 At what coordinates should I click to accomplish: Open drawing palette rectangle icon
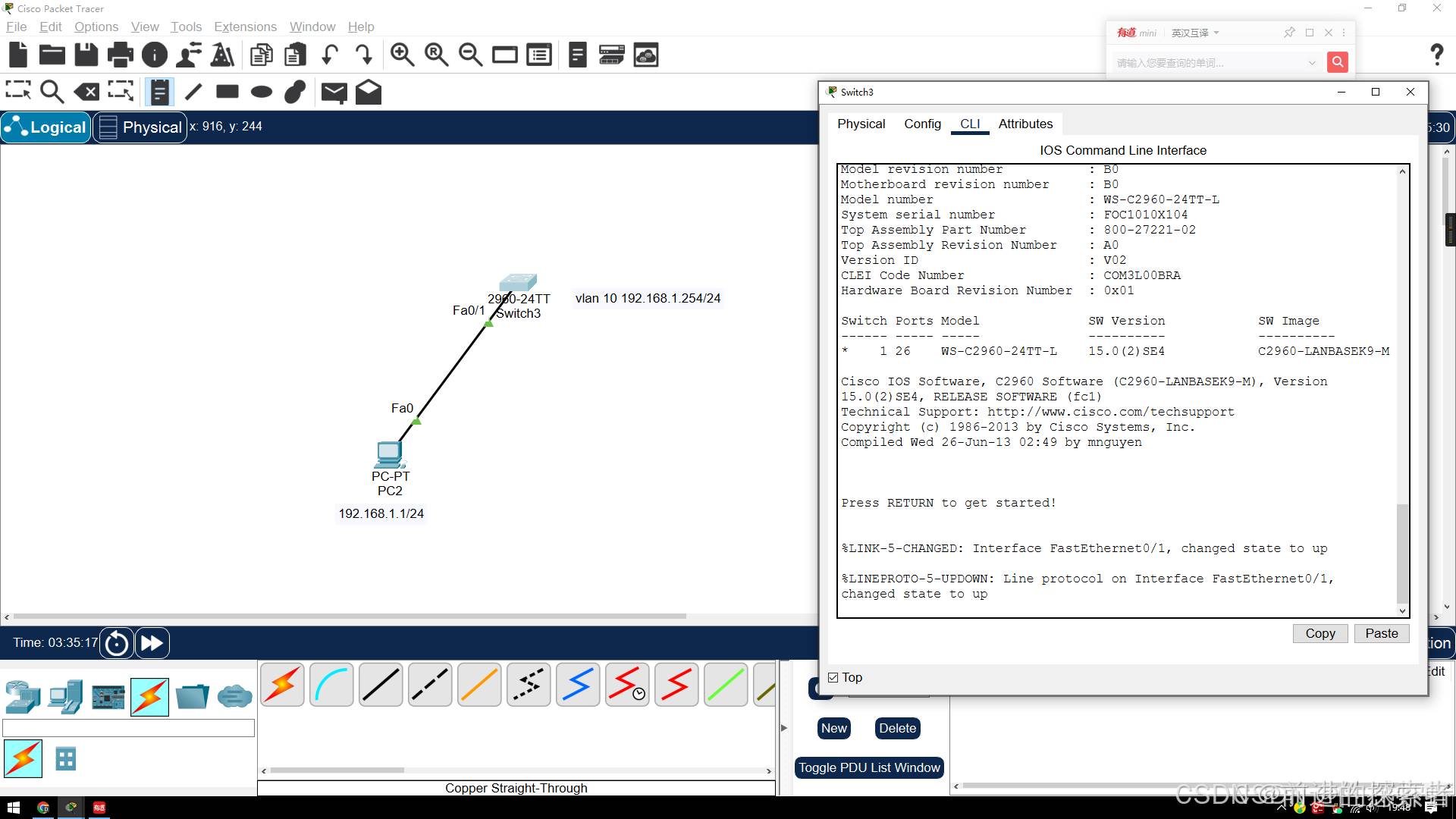click(x=505, y=55)
